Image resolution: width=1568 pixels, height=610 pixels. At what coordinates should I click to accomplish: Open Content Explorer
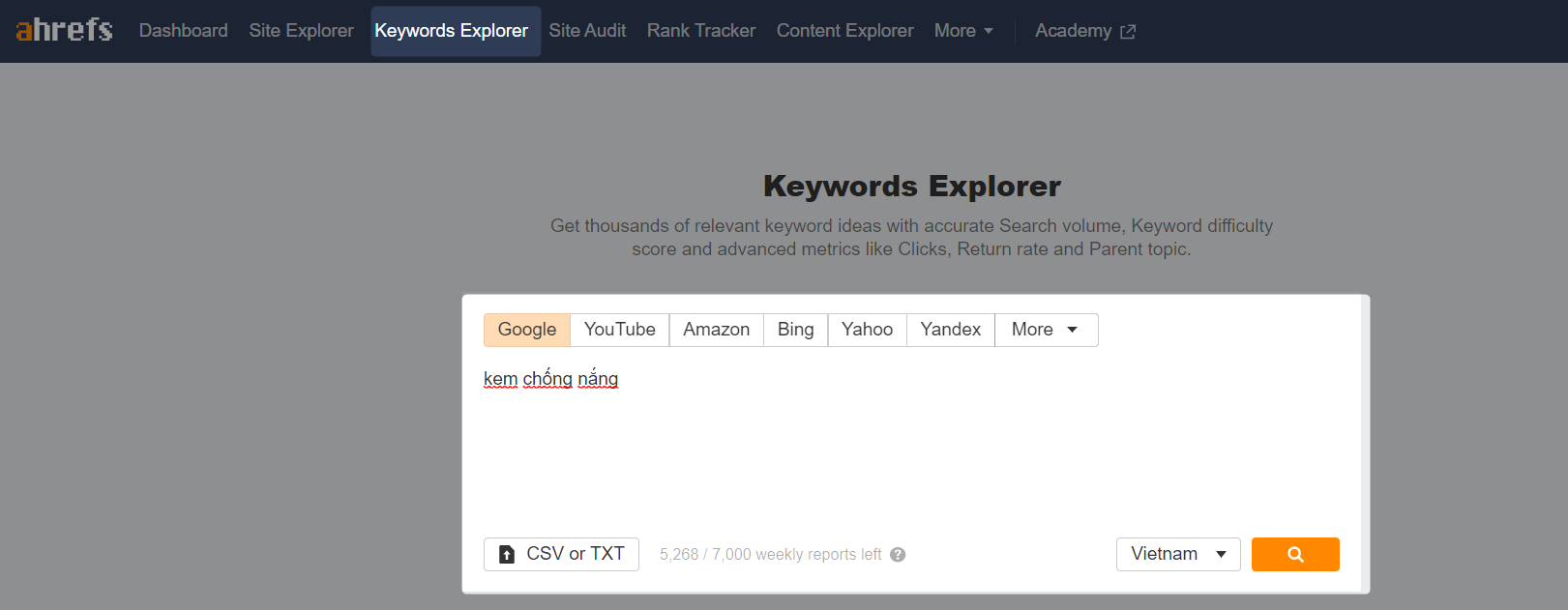(844, 31)
